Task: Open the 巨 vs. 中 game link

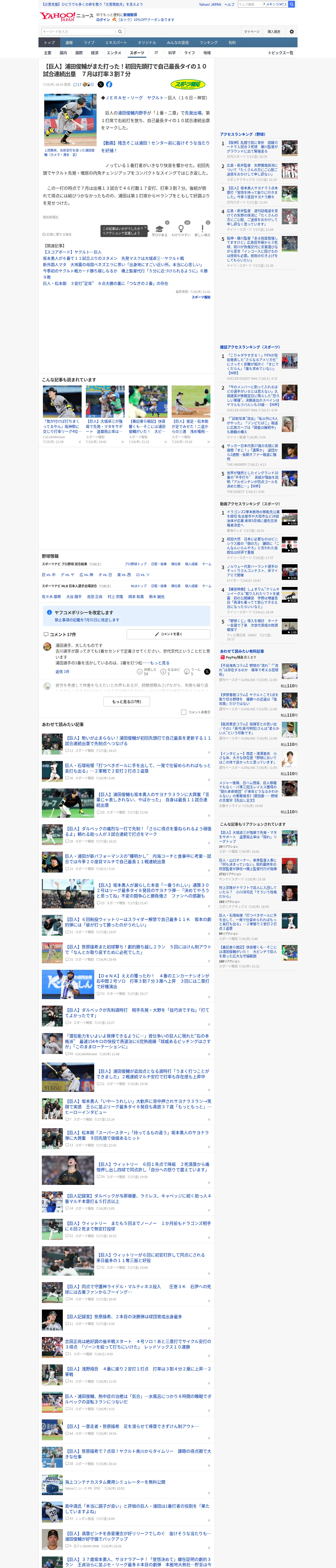Action: (49, 575)
